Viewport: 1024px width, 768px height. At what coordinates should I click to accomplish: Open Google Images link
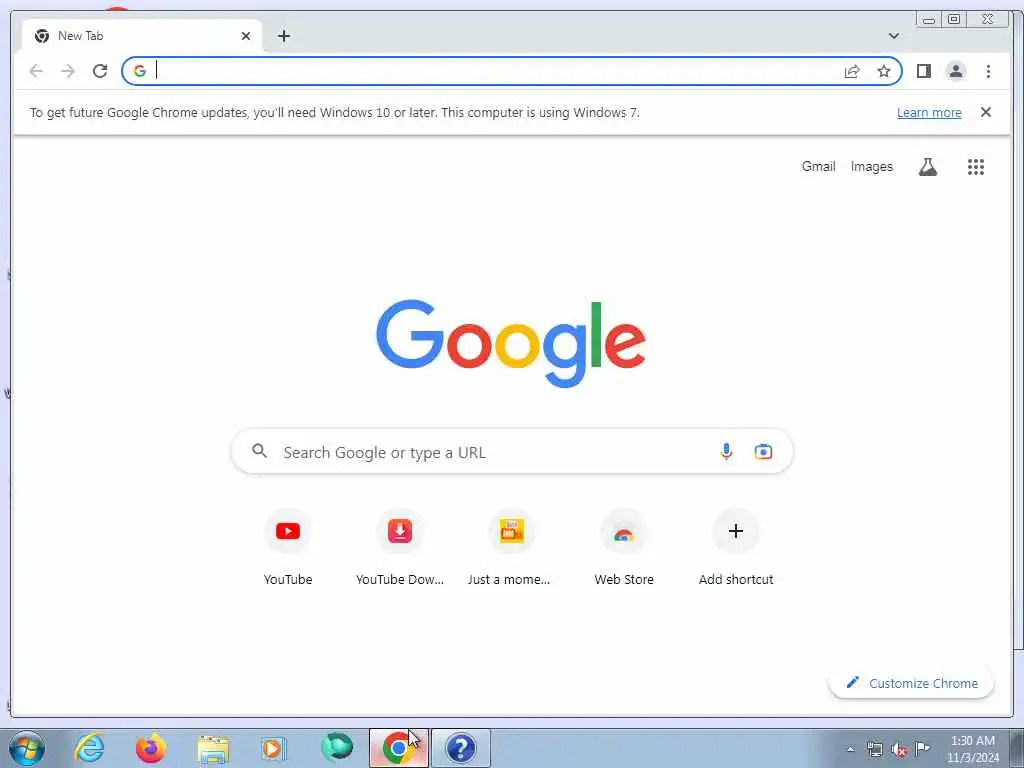(x=871, y=167)
